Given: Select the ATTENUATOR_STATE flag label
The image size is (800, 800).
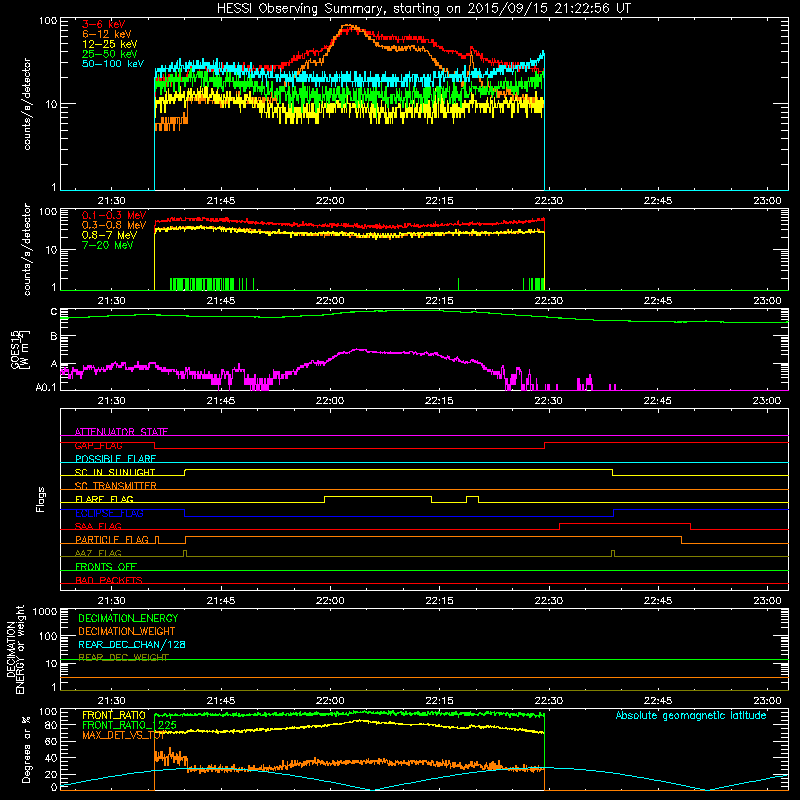Looking at the screenshot, I should point(121,432).
